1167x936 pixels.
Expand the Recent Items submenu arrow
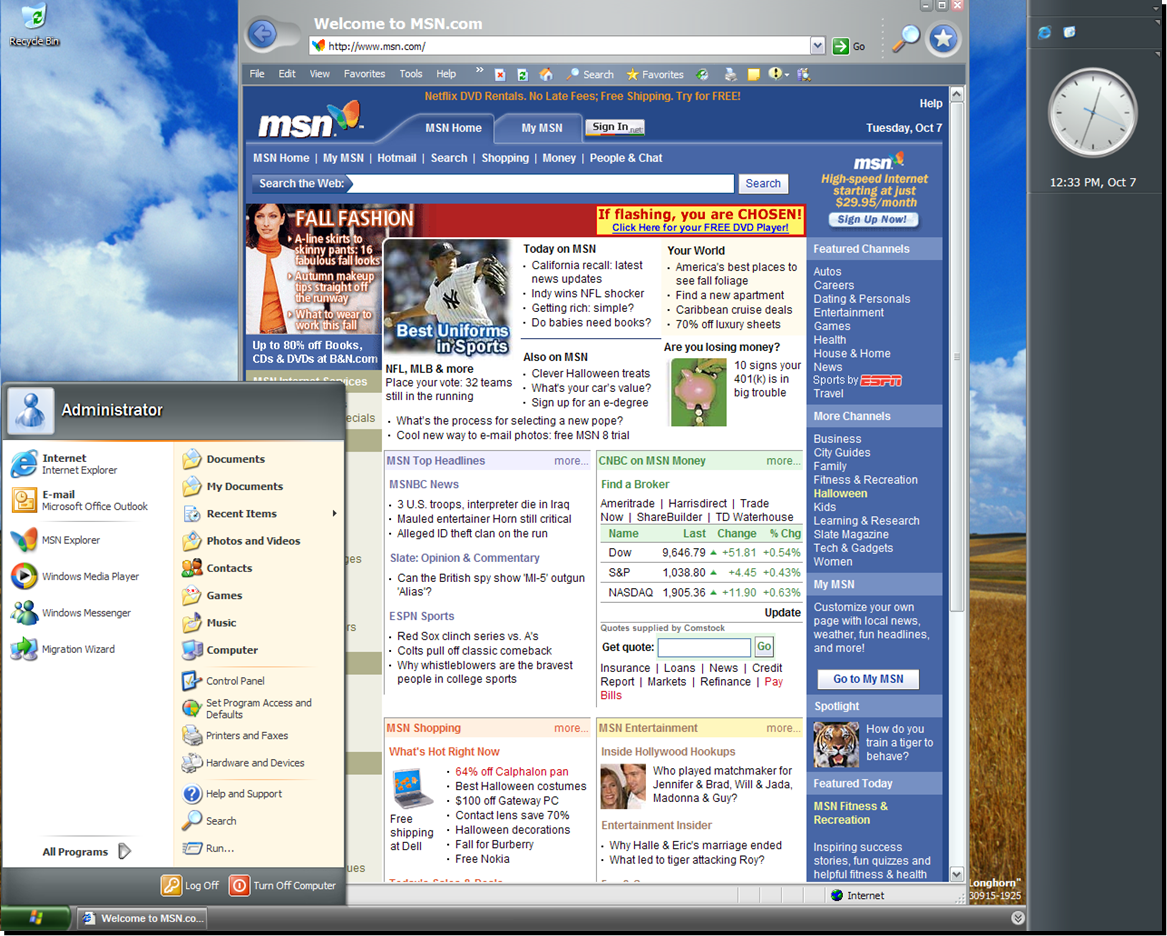(335, 513)
